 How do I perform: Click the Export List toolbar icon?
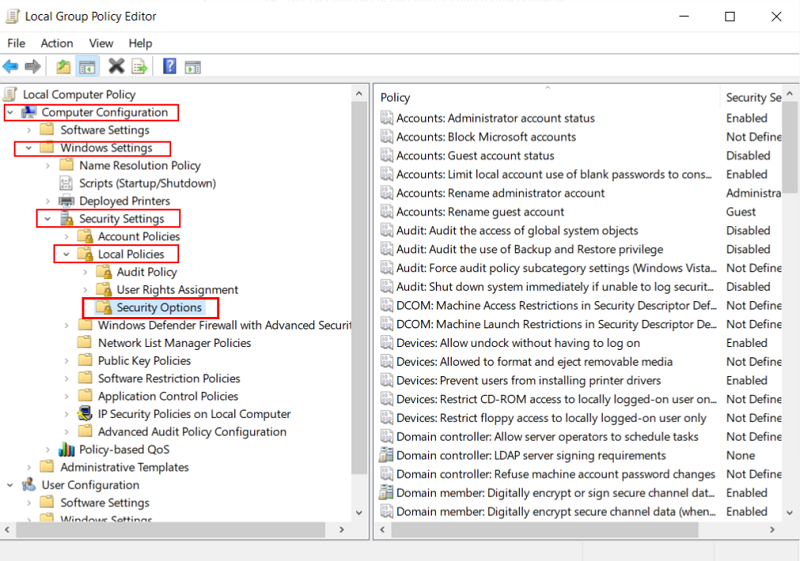tap(140, 67)
